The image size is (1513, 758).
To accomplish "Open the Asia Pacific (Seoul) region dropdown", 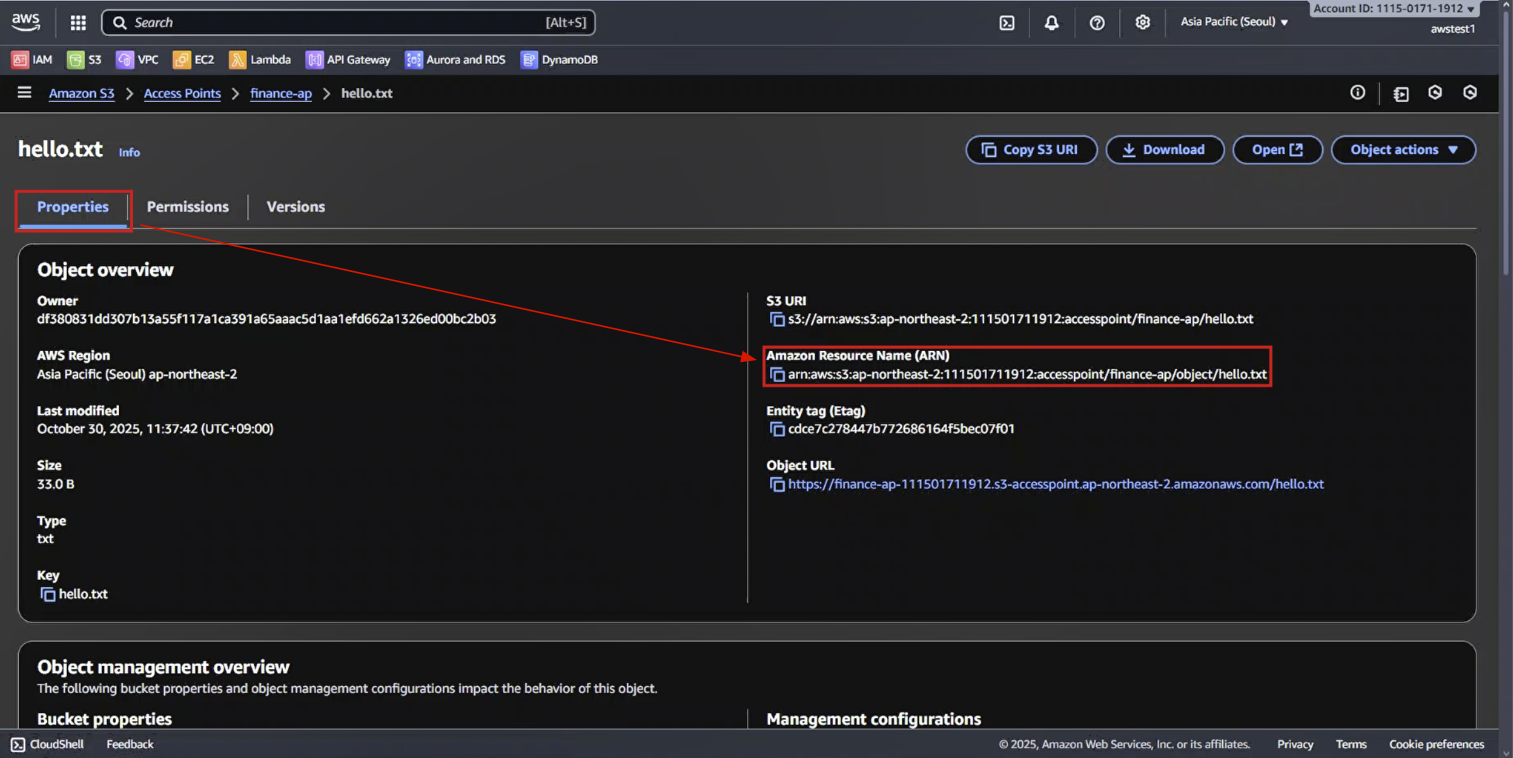I will click(1234, 22).
